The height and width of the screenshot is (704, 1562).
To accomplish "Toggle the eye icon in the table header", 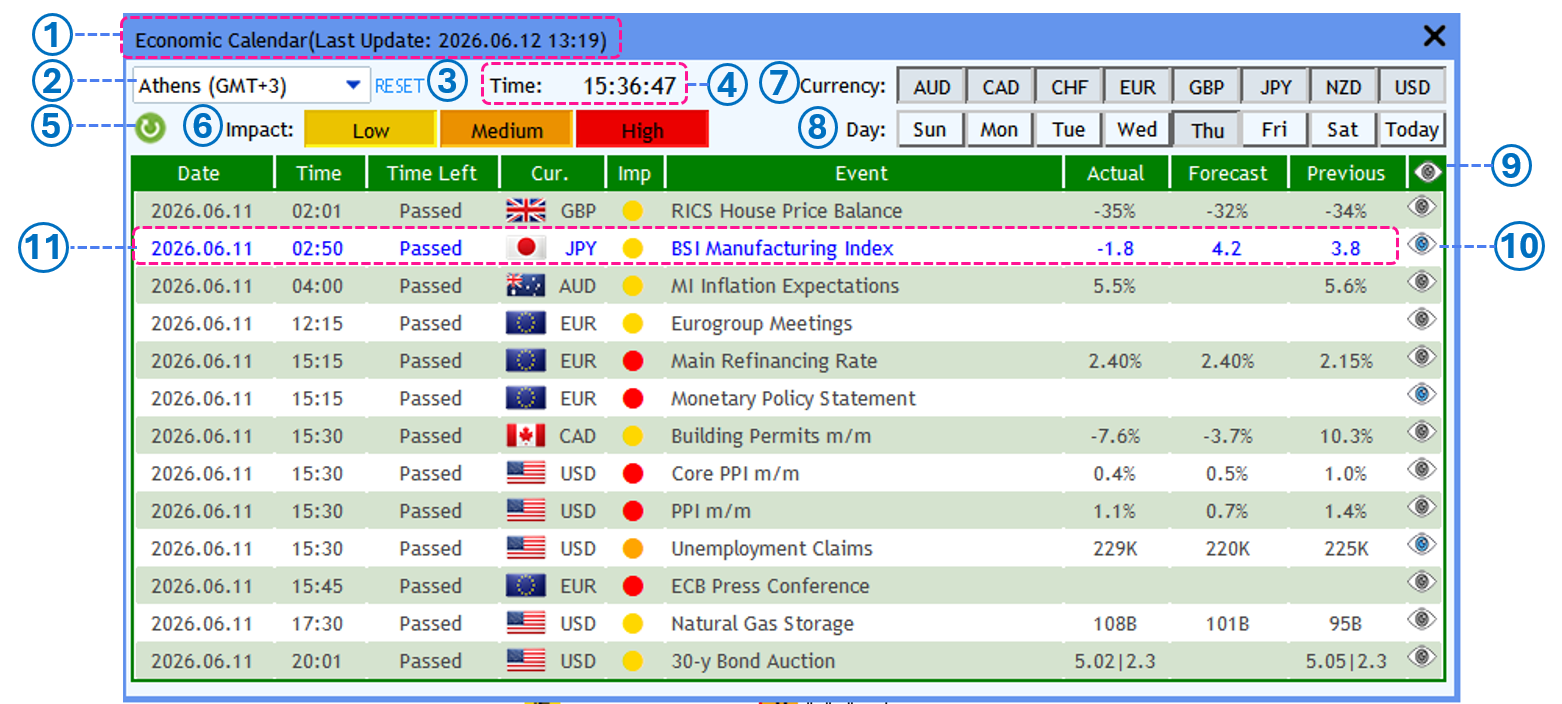I will [x=1427, y=172].
